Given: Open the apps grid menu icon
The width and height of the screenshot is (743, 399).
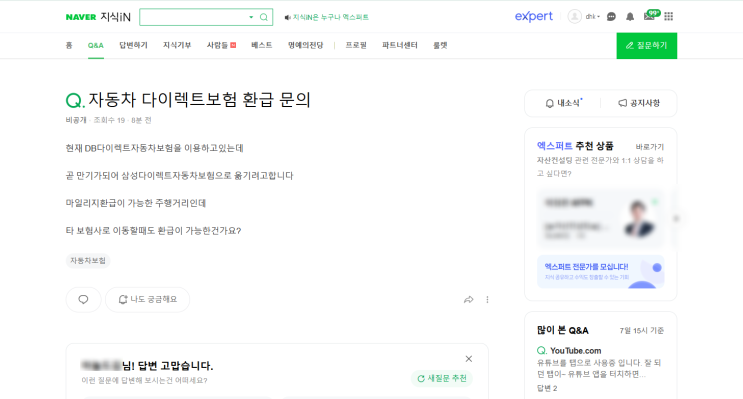Looking at the screenshot, I should tap(669, 17).
